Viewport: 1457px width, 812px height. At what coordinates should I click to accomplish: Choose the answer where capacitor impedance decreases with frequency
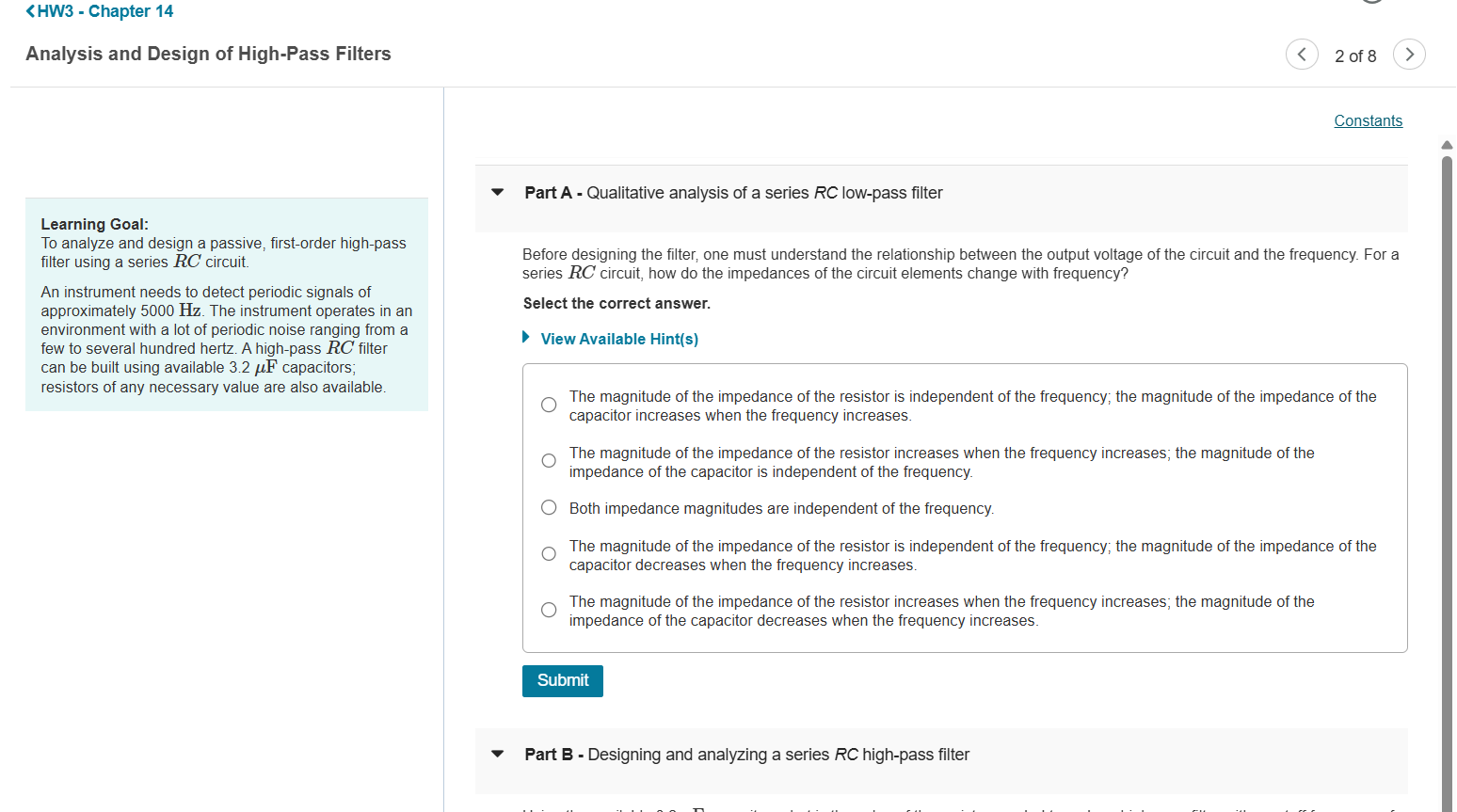pos(549,553)
